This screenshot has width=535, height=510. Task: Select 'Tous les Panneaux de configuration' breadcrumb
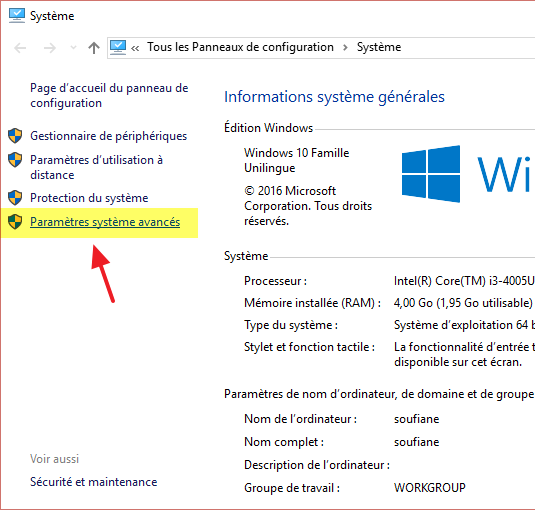[x=241, y=47]
